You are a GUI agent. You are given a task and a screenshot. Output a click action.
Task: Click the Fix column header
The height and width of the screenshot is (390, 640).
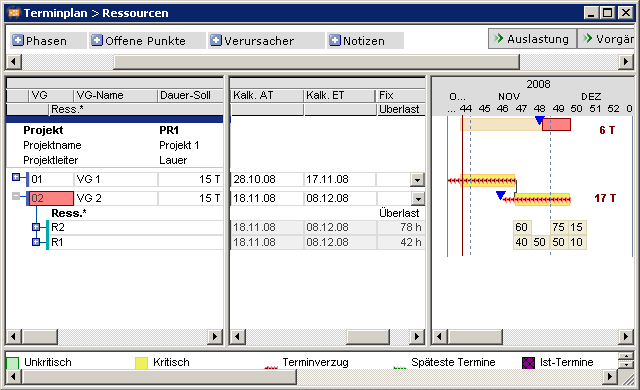pos(400,95)
